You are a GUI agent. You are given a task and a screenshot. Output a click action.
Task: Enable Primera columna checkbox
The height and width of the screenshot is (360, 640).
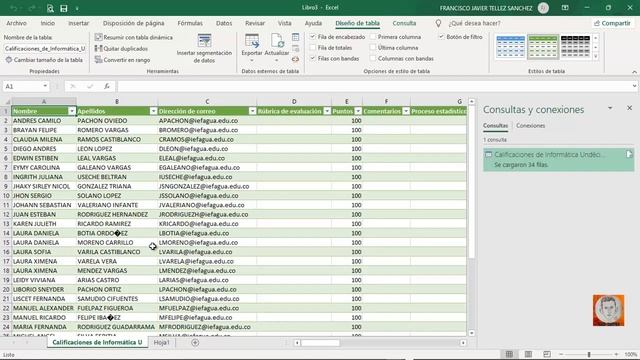point(373,37)
